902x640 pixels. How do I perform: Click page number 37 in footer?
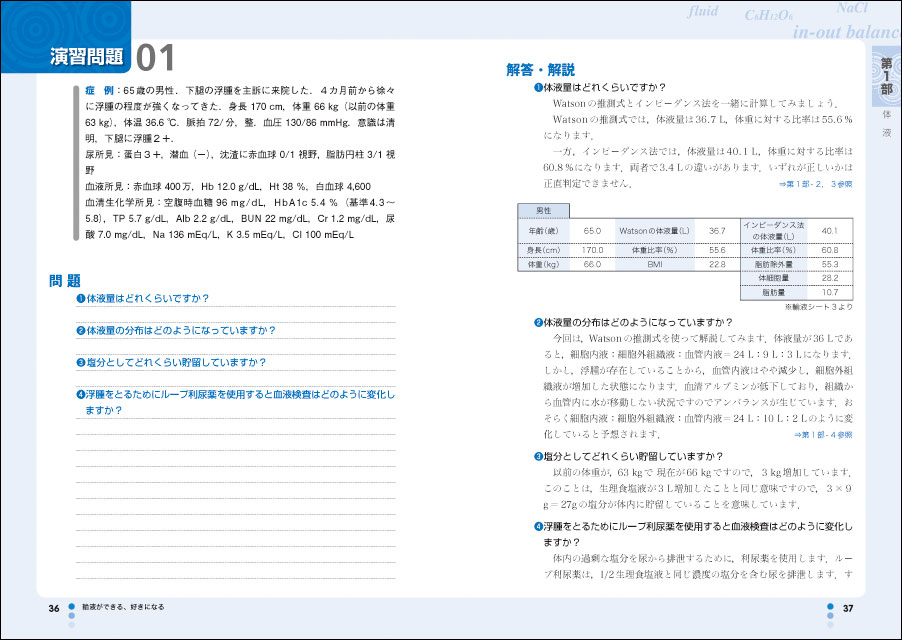847,607
